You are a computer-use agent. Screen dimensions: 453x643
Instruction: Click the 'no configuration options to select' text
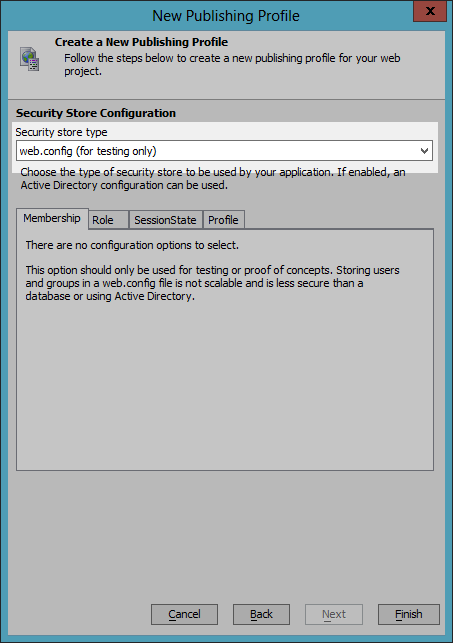pos(132,245)
